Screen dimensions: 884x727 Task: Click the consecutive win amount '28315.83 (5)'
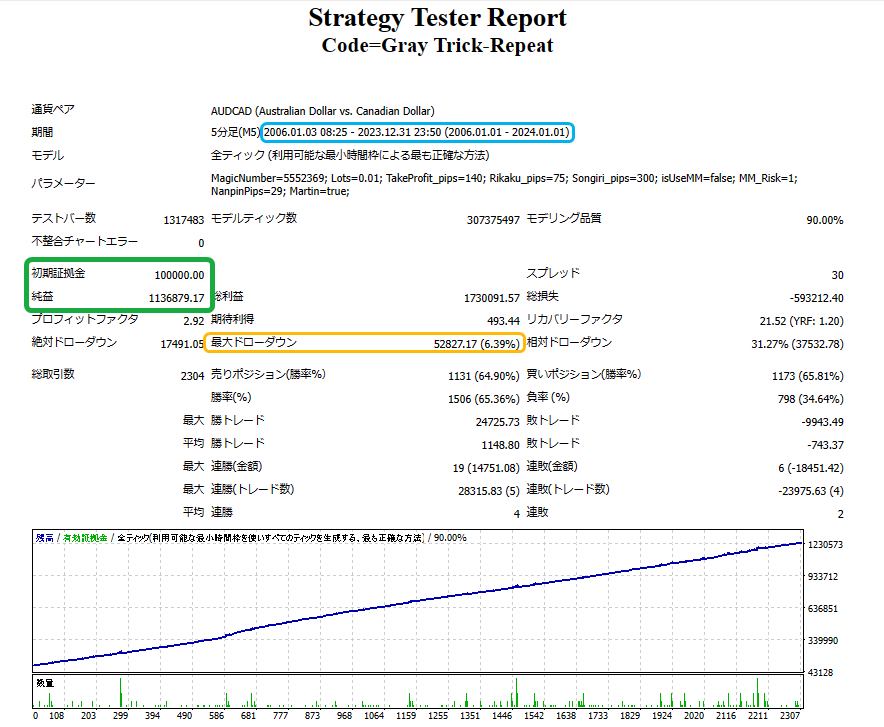click(x=489, y=491)
